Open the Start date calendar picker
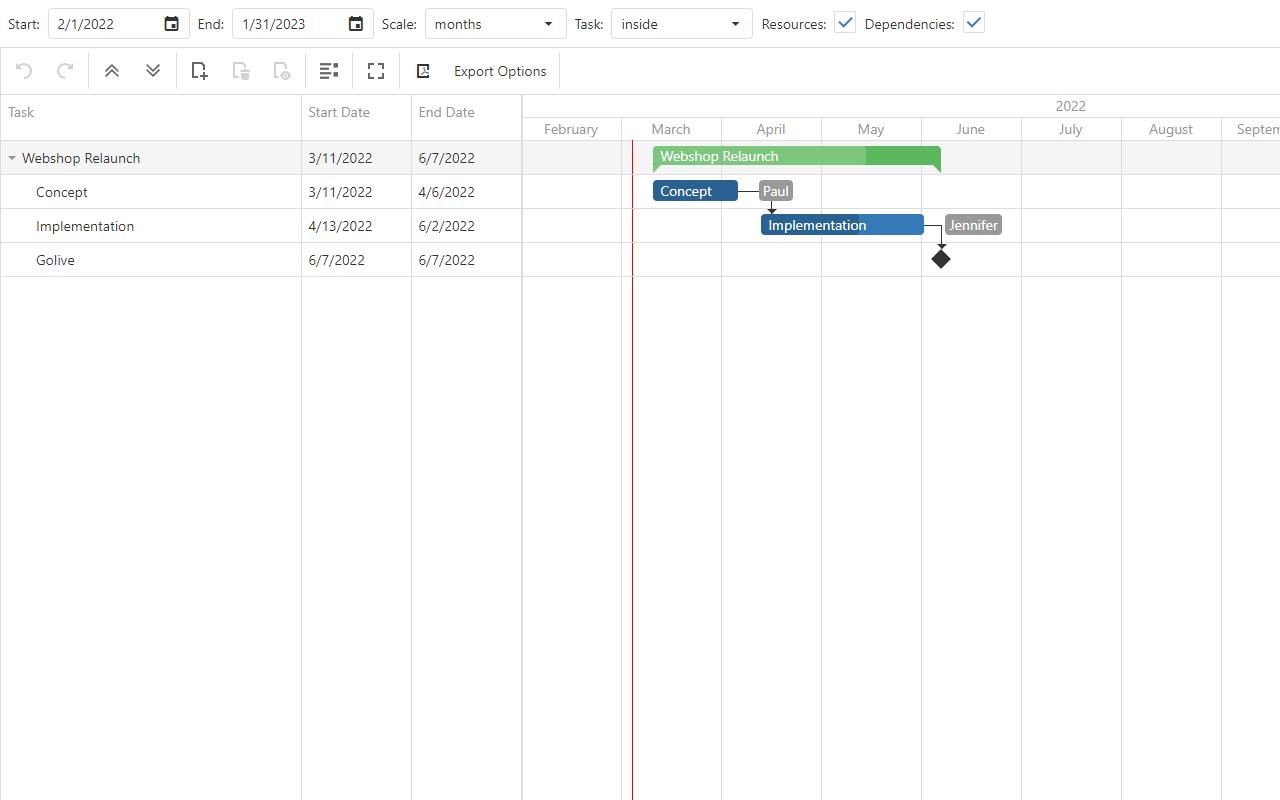 point(170,23)
